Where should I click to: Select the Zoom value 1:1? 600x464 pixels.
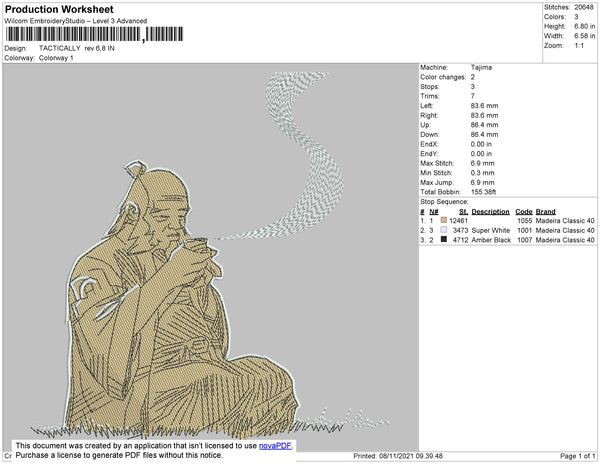(x=579, y=46)
